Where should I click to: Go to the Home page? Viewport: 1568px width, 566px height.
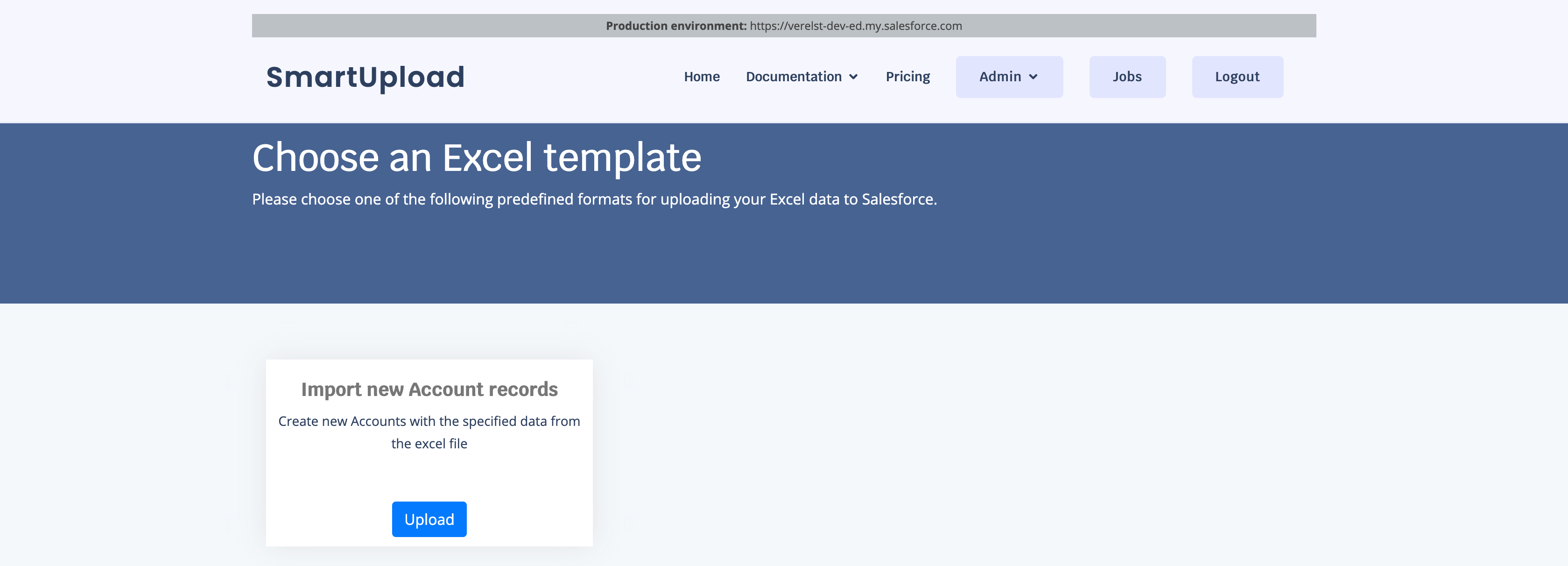click(x=701, y=77)
